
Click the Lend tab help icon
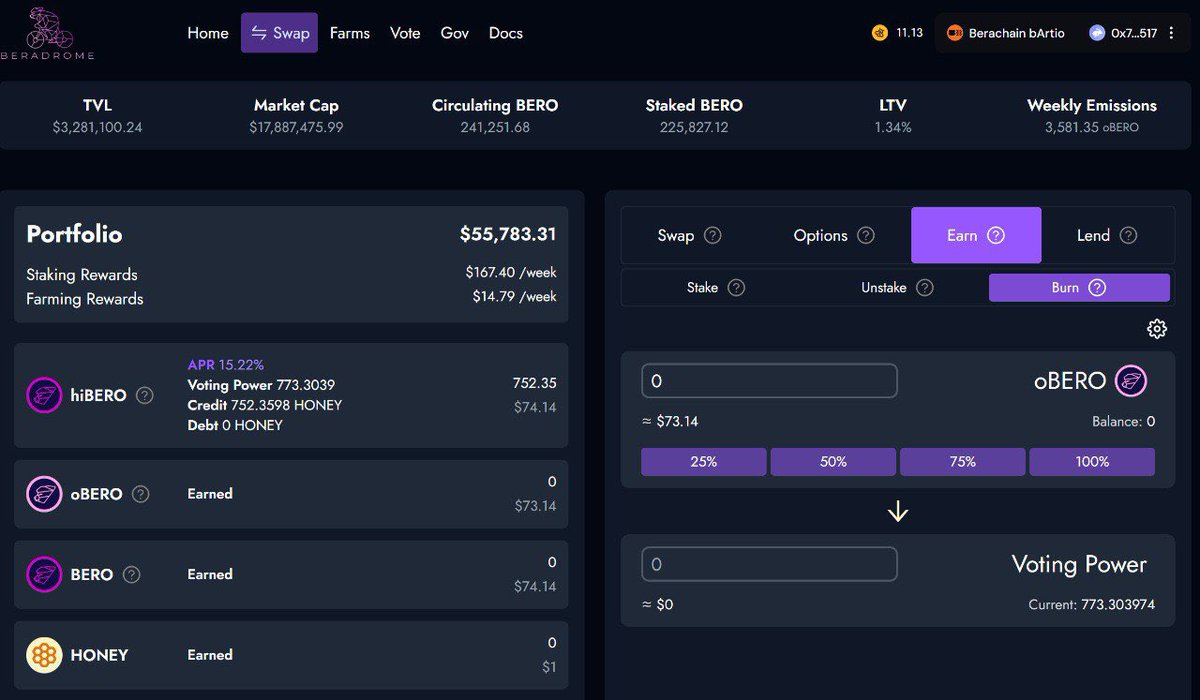1128,236
